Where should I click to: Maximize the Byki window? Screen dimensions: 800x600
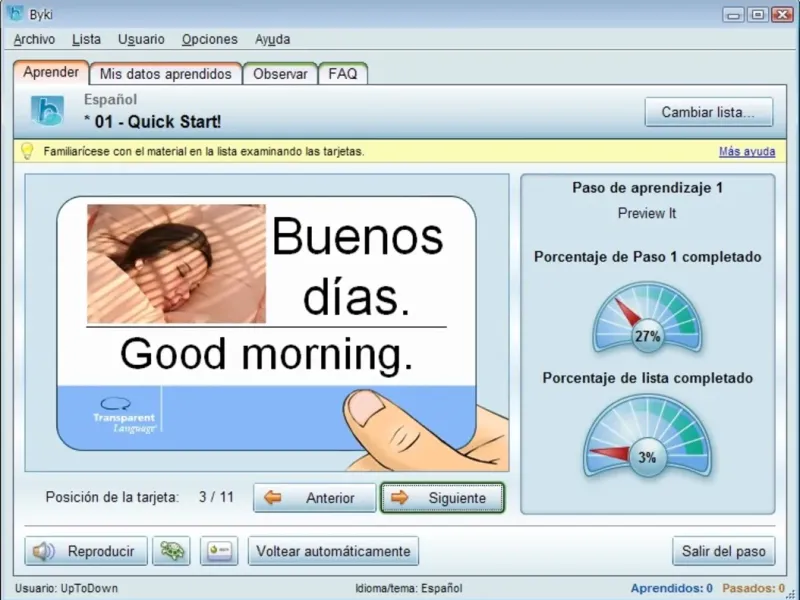pos(758,14)
